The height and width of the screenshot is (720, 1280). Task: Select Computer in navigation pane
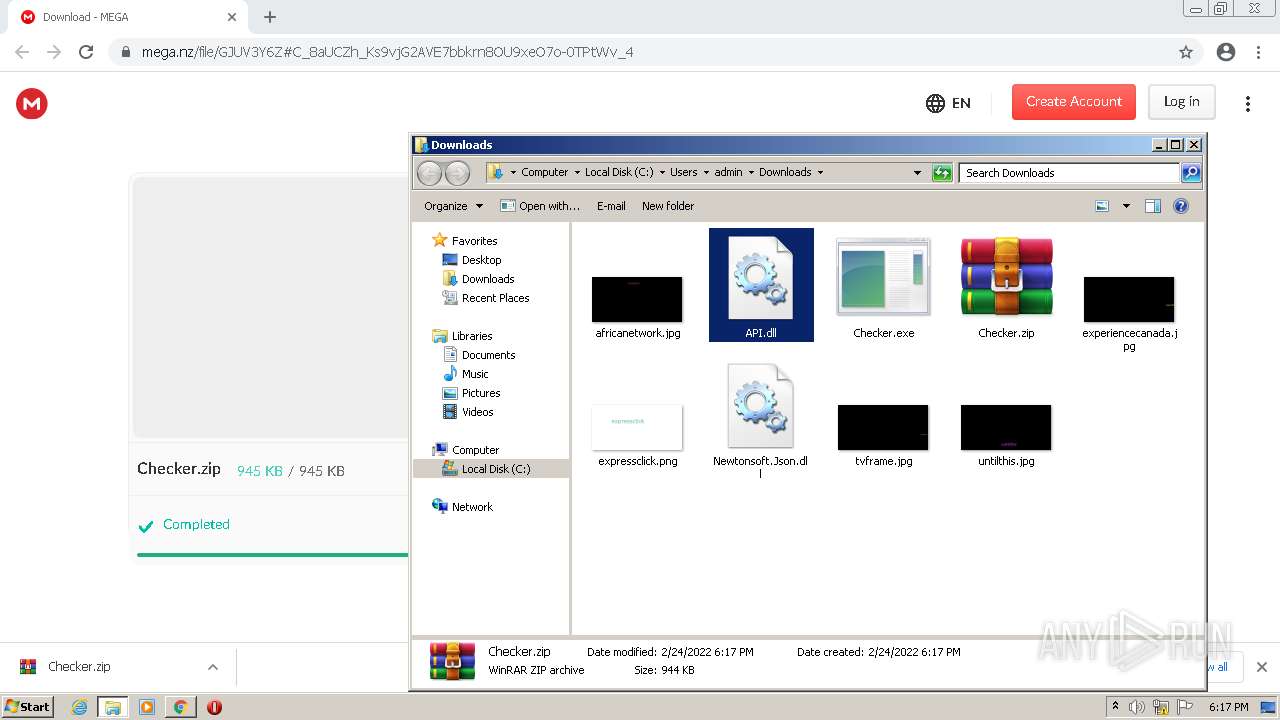point(475,450)
